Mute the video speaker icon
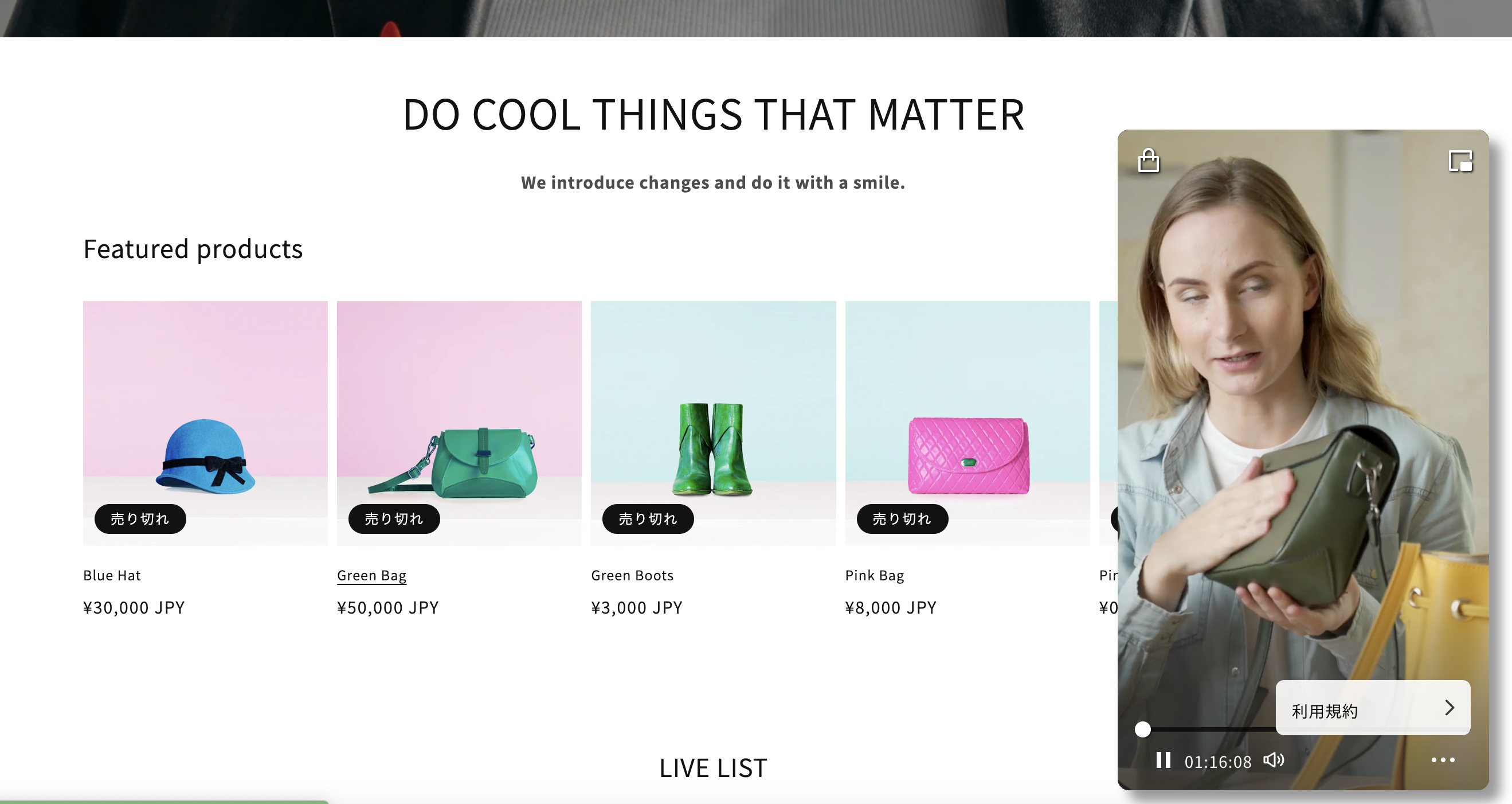Viewport: 1512px width, 804px height. click(1273, 760)
